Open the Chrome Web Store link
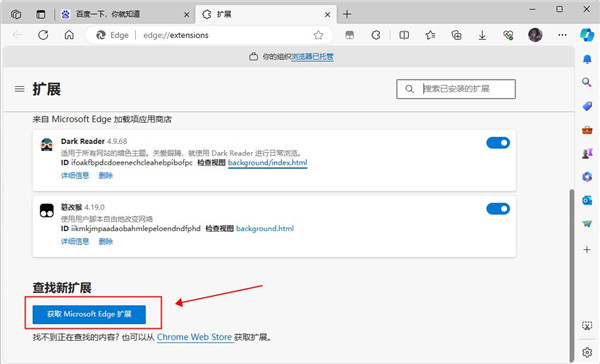 pos(194,337)
